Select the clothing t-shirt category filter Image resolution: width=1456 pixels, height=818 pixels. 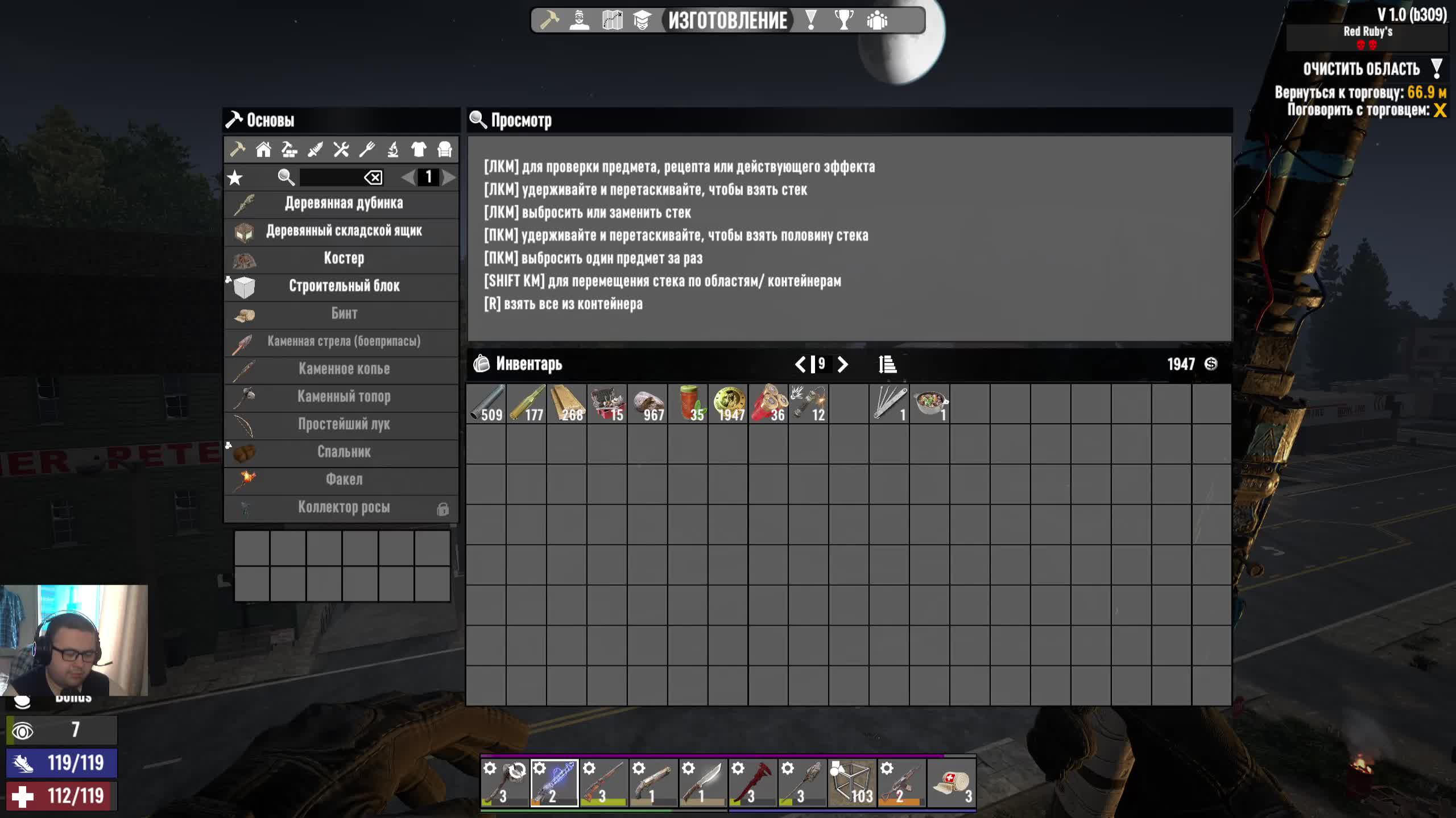click(x=419, y=150)
